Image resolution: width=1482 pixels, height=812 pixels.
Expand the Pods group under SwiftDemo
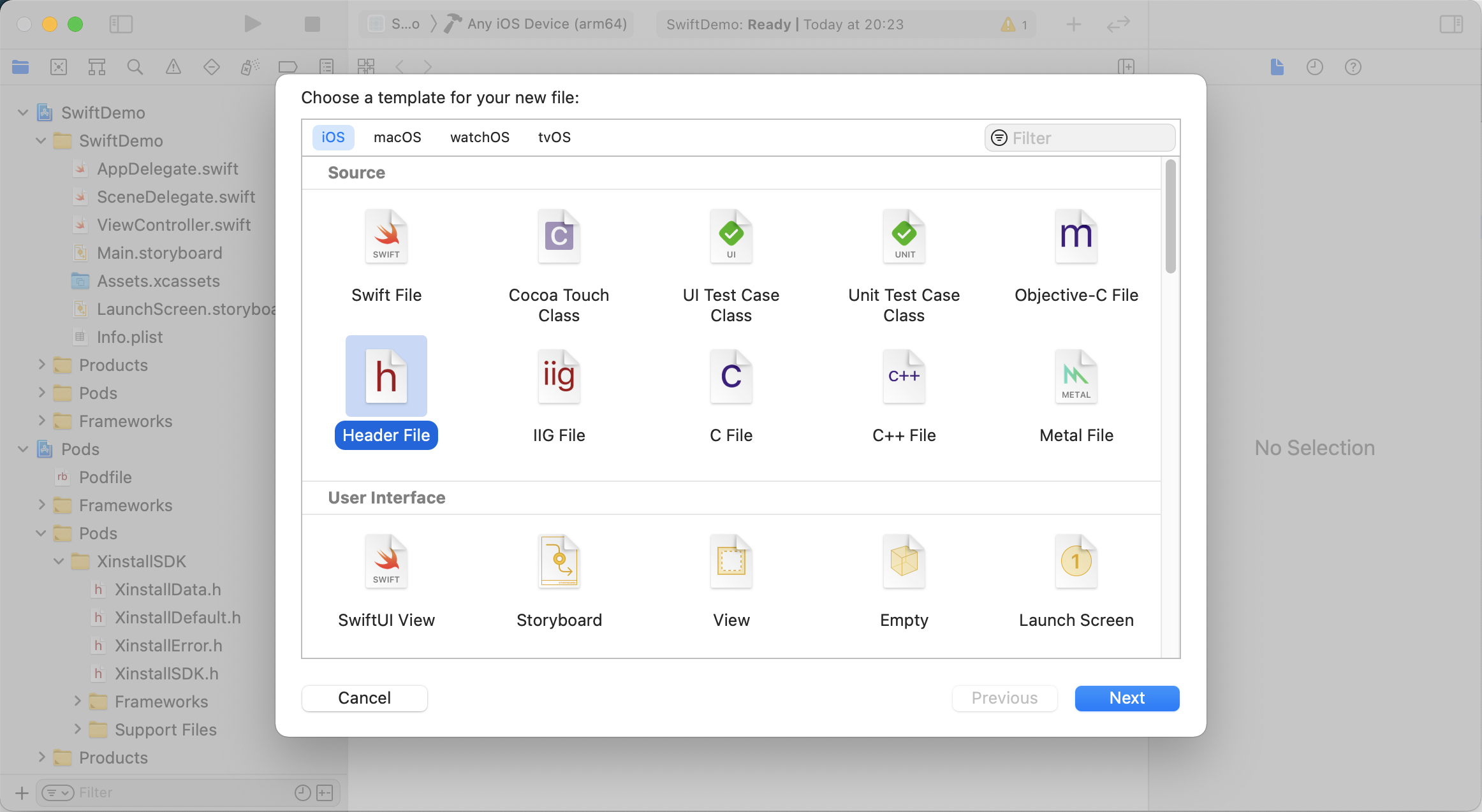tap(42, 393)
